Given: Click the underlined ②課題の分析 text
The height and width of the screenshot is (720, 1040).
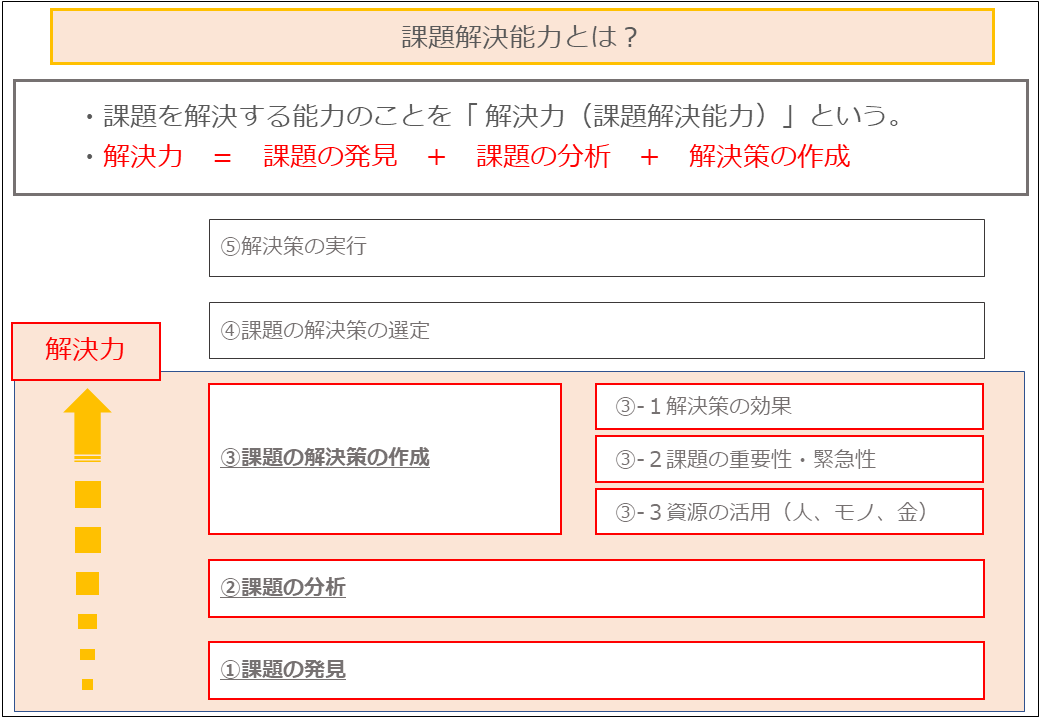Looking at the screenshot, I should [283, 587].
